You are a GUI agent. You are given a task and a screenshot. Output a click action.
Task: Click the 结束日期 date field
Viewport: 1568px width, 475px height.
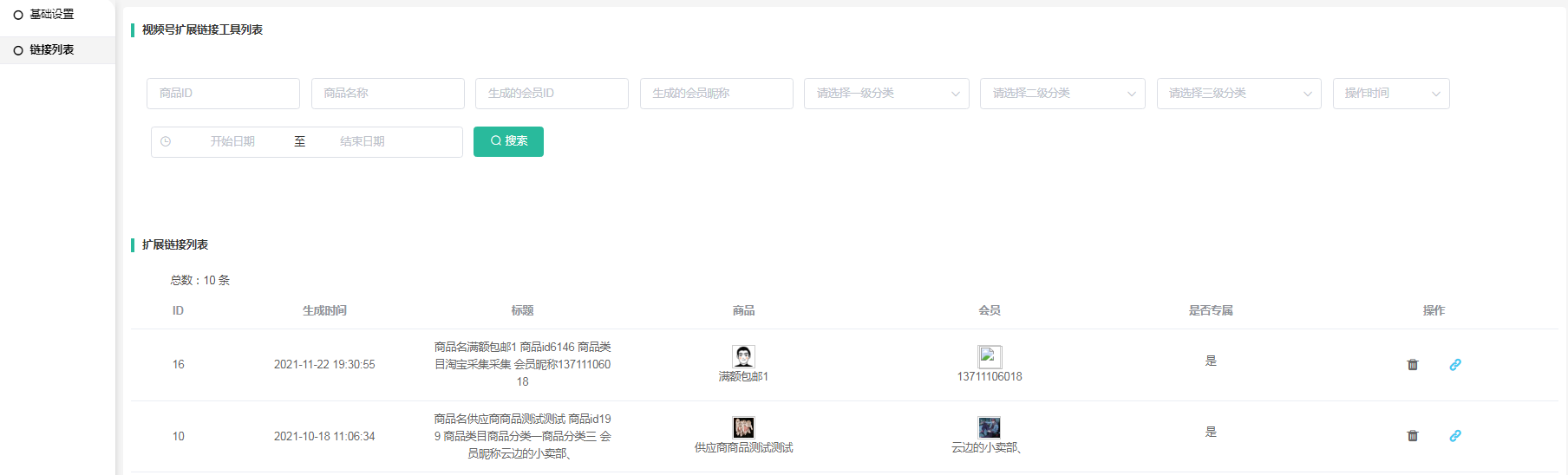[x=363, y=141]
